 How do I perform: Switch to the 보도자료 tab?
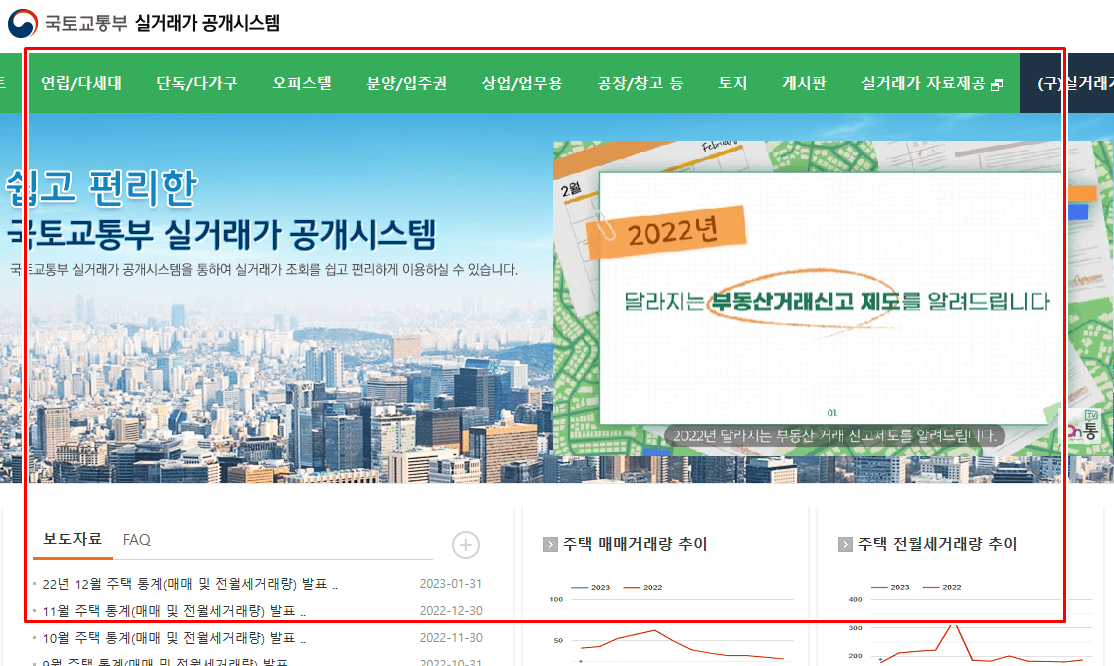(72, 539)
